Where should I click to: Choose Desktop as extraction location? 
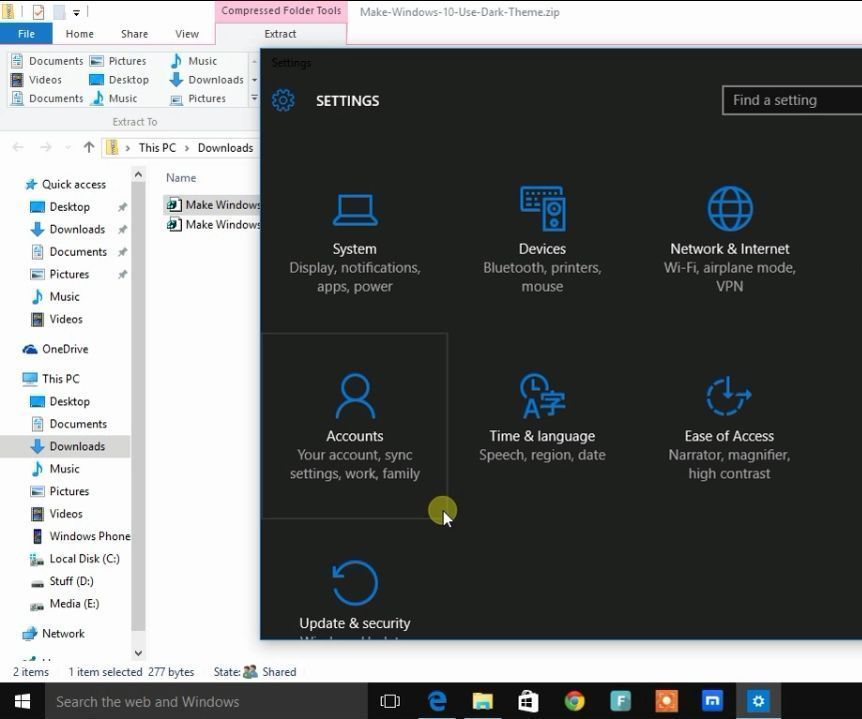[131, 79]
